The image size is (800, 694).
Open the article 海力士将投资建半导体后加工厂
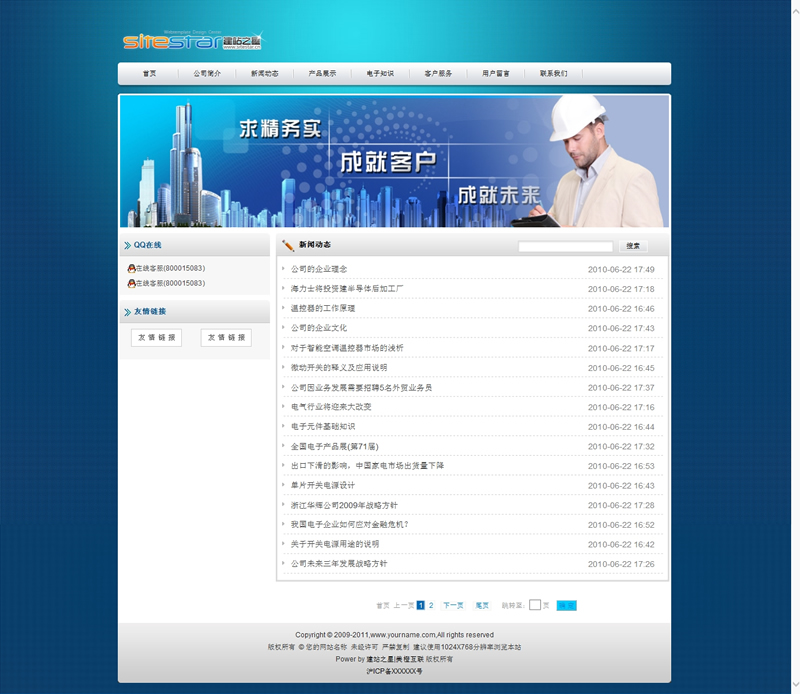tap(346, 289)
